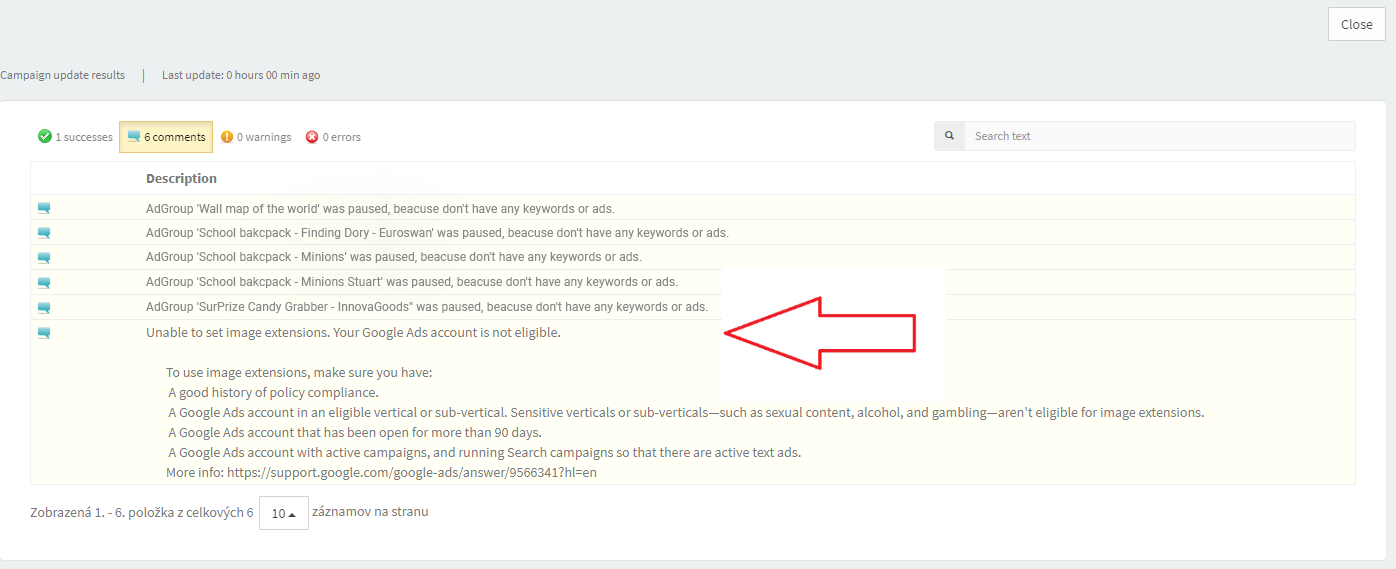
Task: Click the 'záznamov na stranu' label
Action: (370, 512)
